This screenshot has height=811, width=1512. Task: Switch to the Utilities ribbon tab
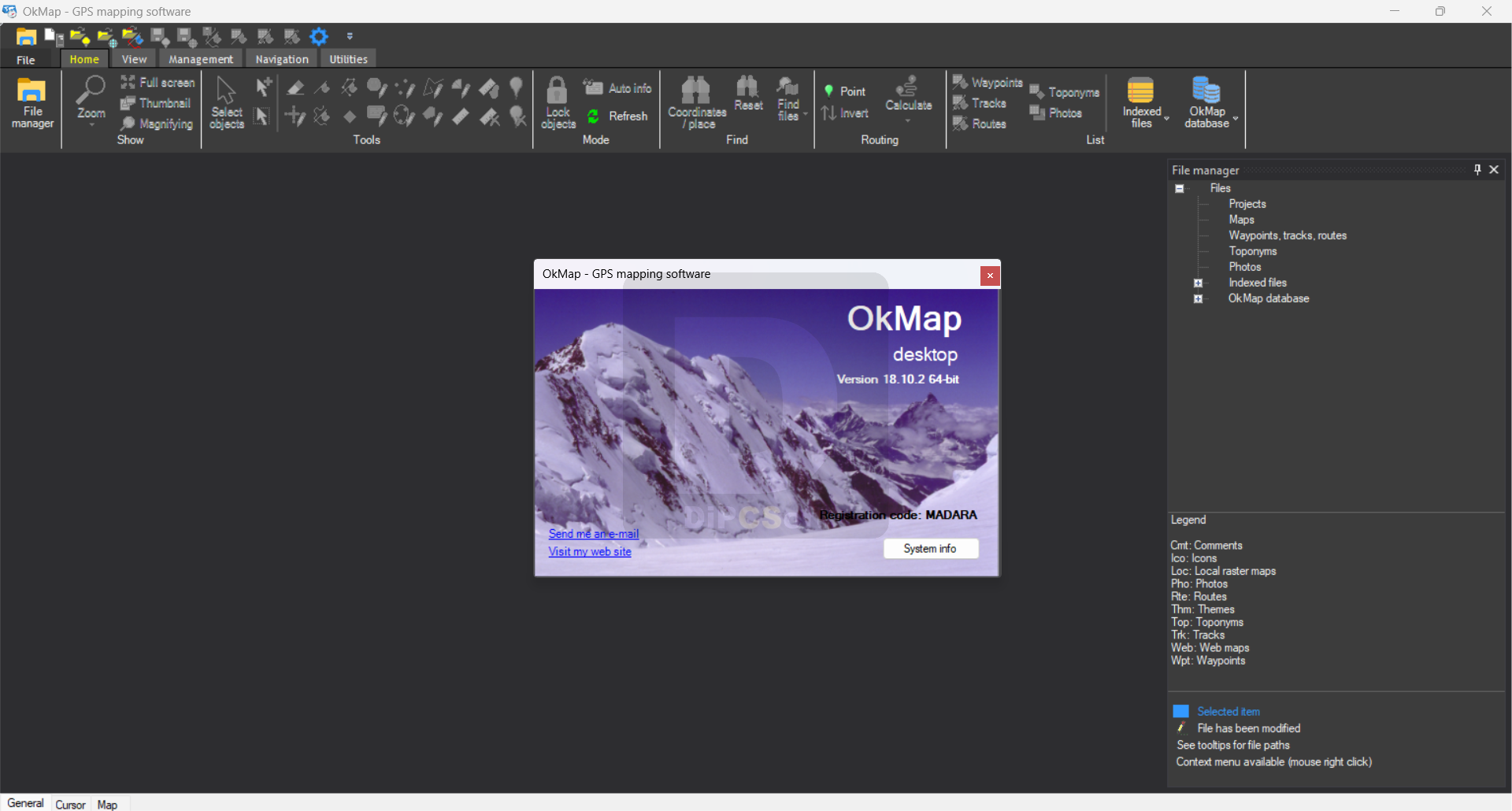pyautogui.click(x=348, y=59)
